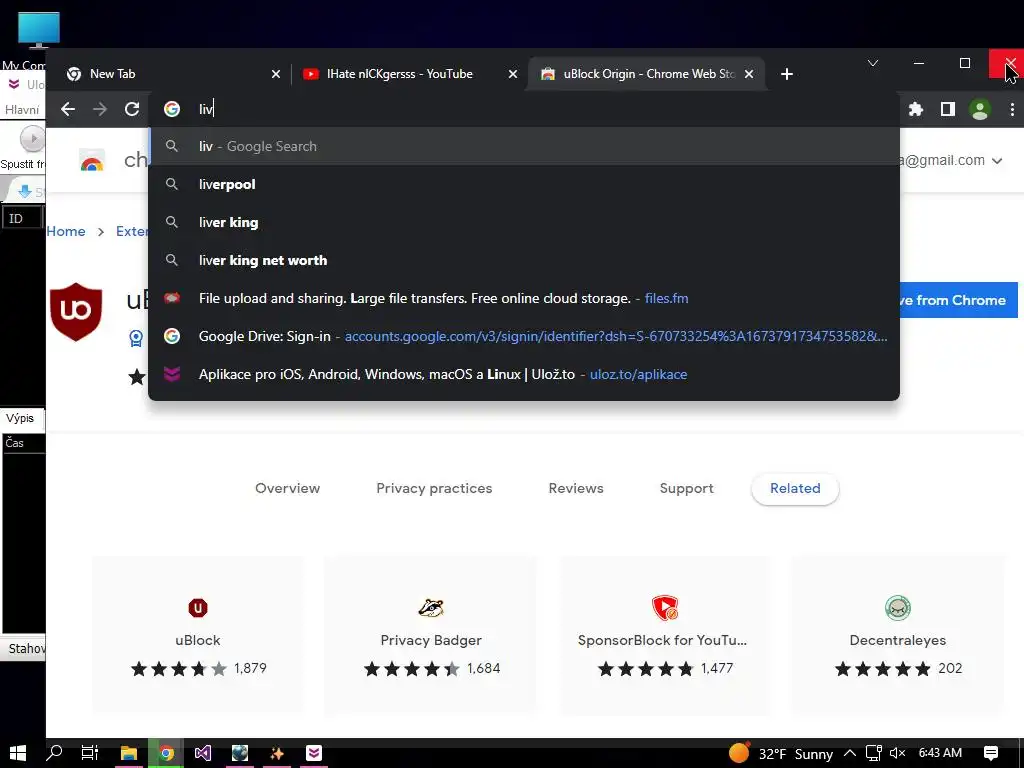Open Chrome three-dot menu
This screenshot has width=1024, height=768.
pyautogui.click(x=1012, y=109)
